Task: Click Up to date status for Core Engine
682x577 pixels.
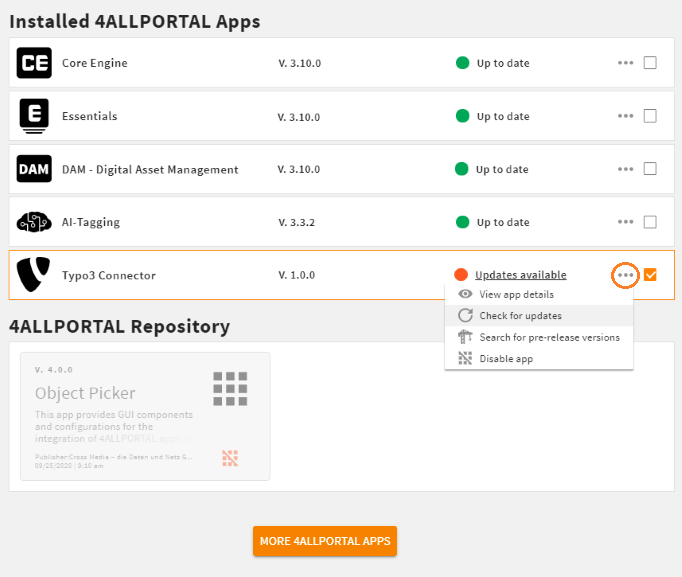Action: click(503, 63)
